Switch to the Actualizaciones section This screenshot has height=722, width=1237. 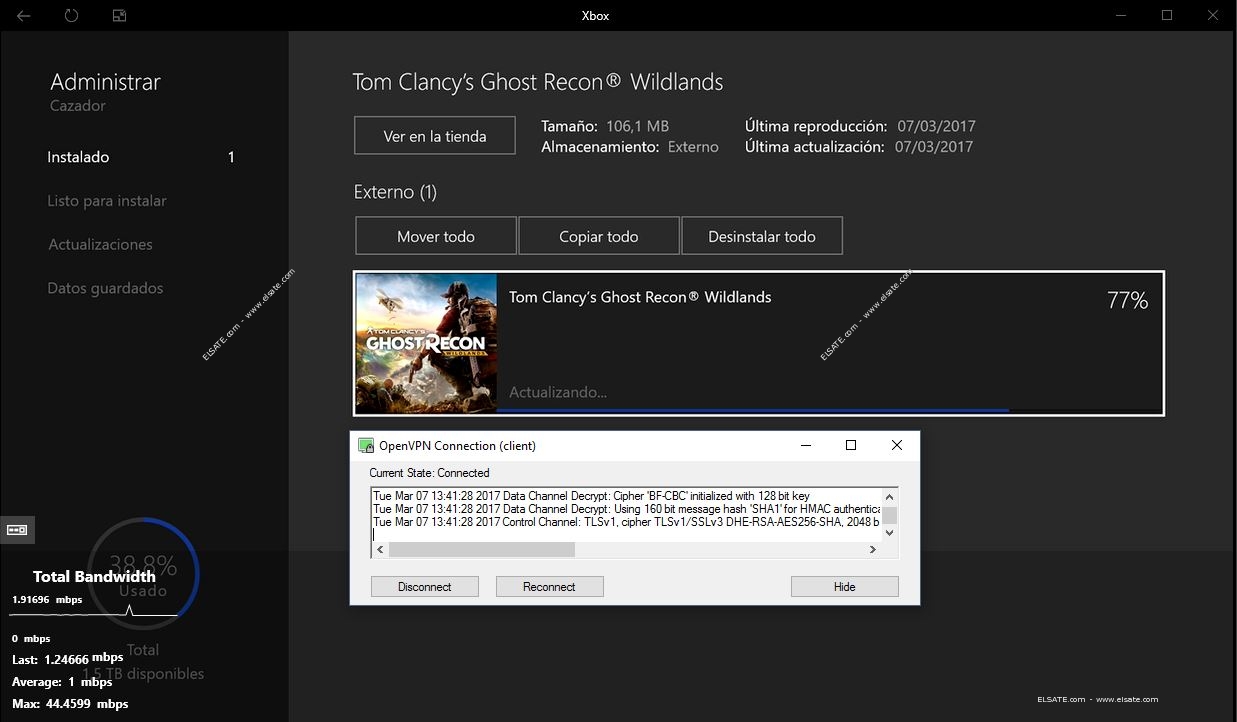tap(100, 244)
